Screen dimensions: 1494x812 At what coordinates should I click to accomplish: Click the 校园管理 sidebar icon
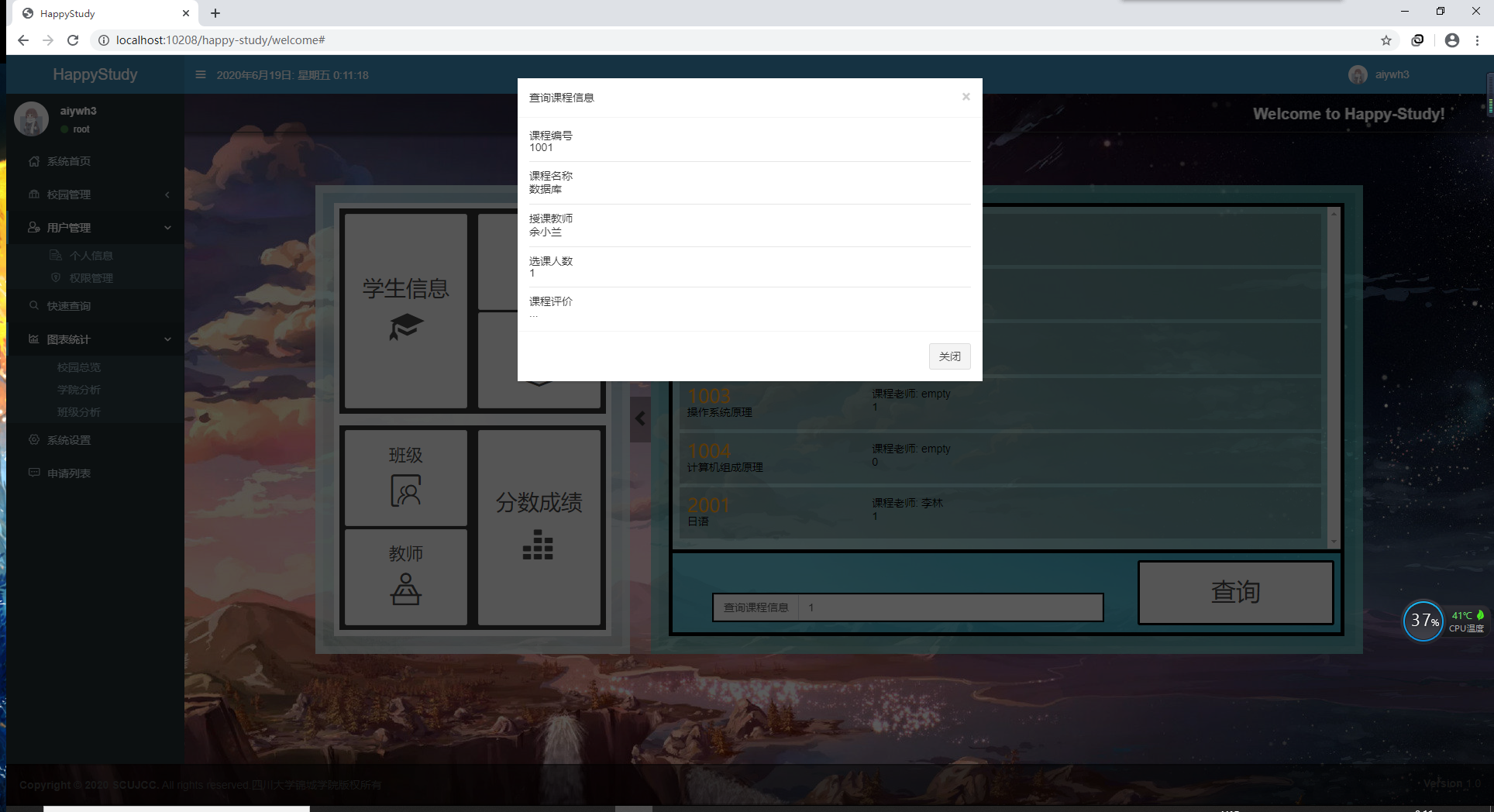pos(34,194)
